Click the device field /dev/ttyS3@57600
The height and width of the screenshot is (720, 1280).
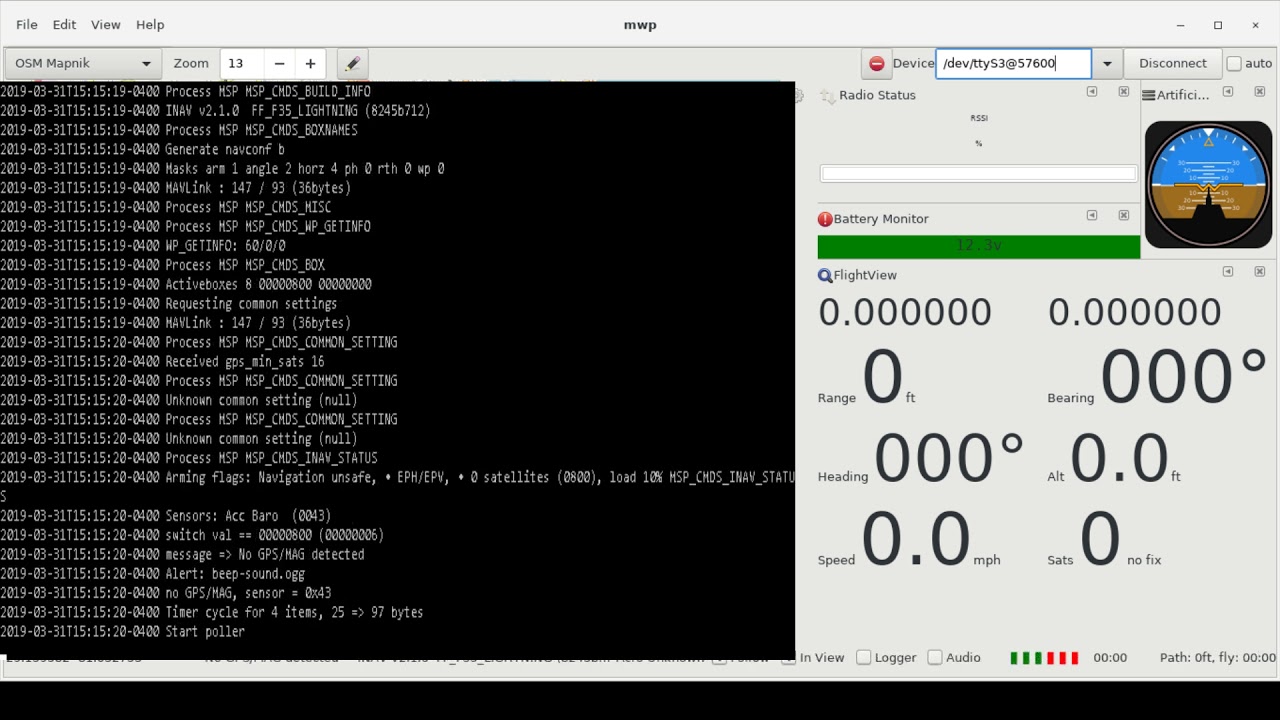pos(1013,63)
